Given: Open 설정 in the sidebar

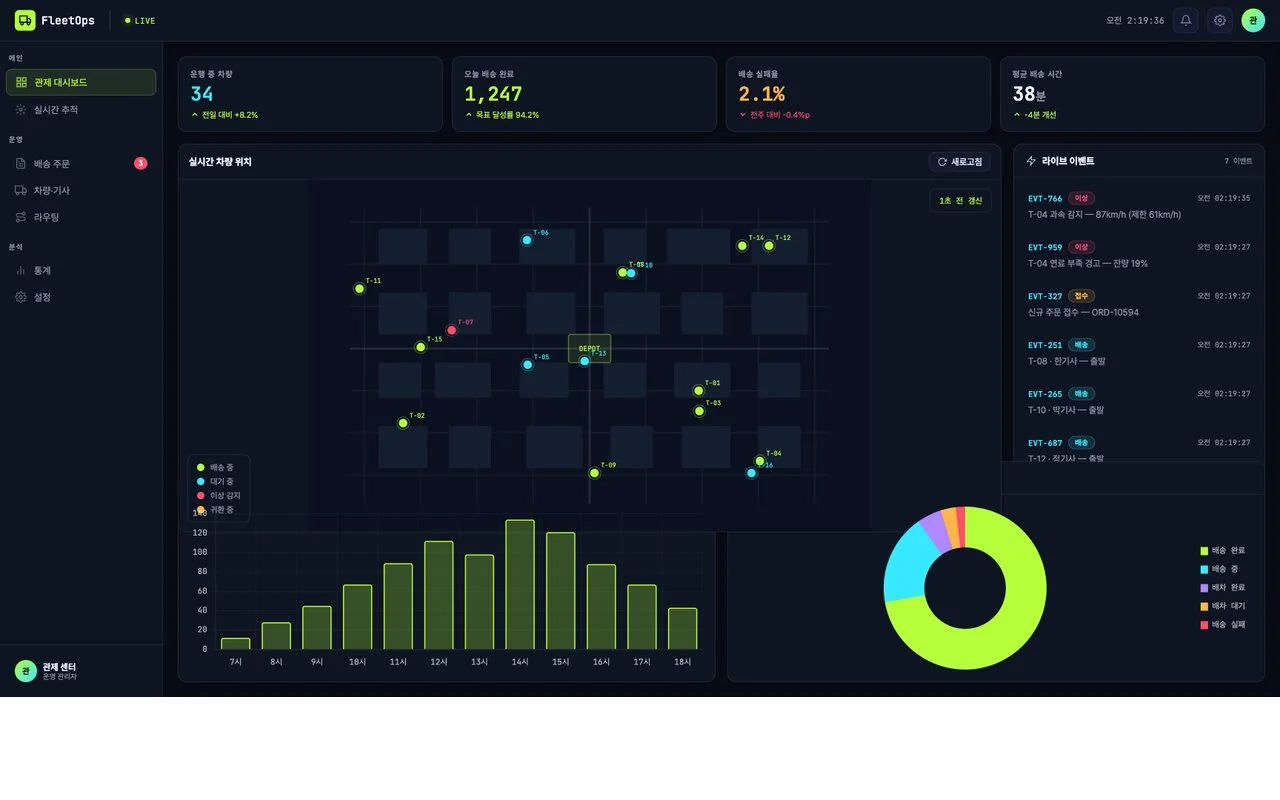Looking at the screenshot, I should [81, 297].
